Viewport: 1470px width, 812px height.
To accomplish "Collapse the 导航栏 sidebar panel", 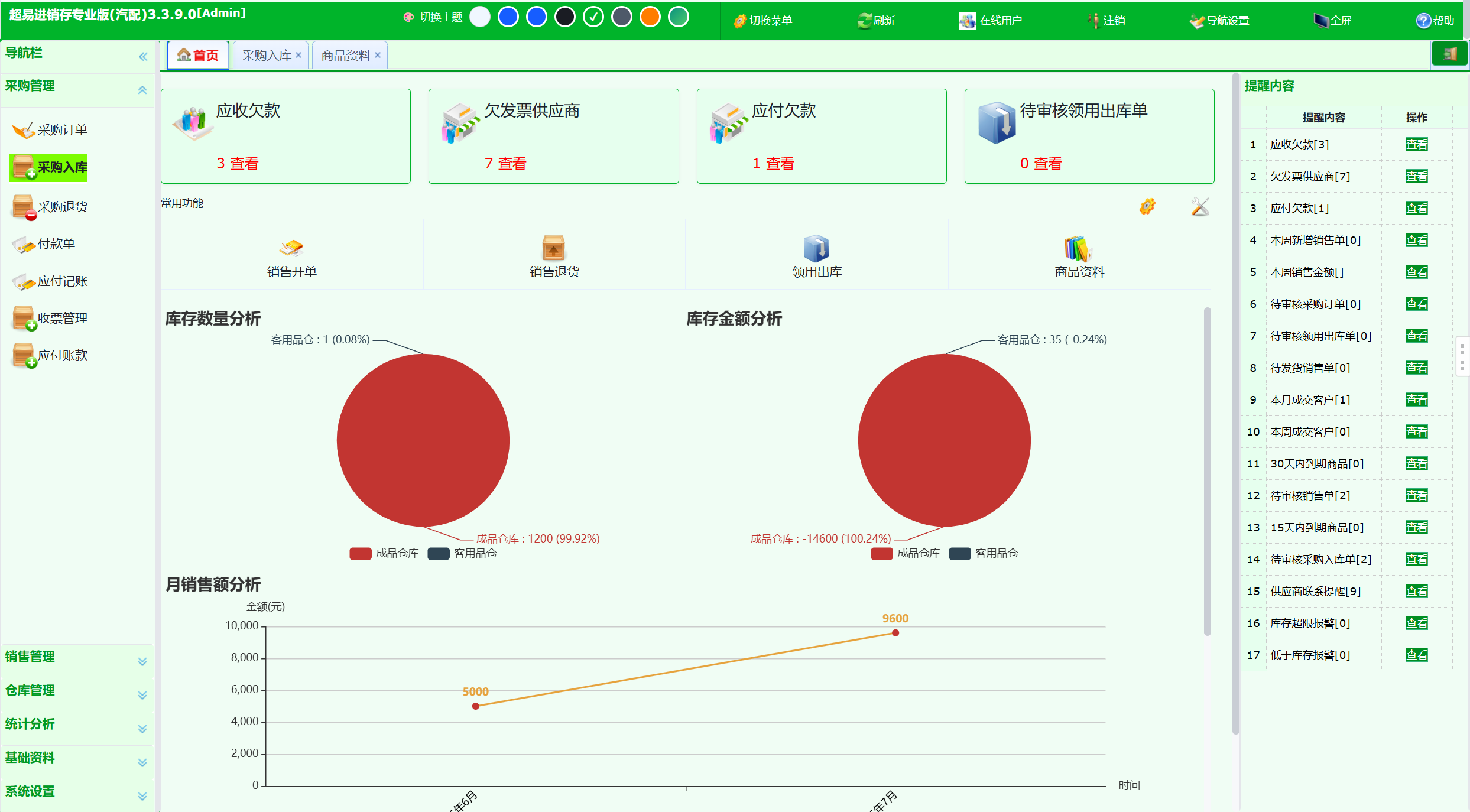I will coord(142,57).
